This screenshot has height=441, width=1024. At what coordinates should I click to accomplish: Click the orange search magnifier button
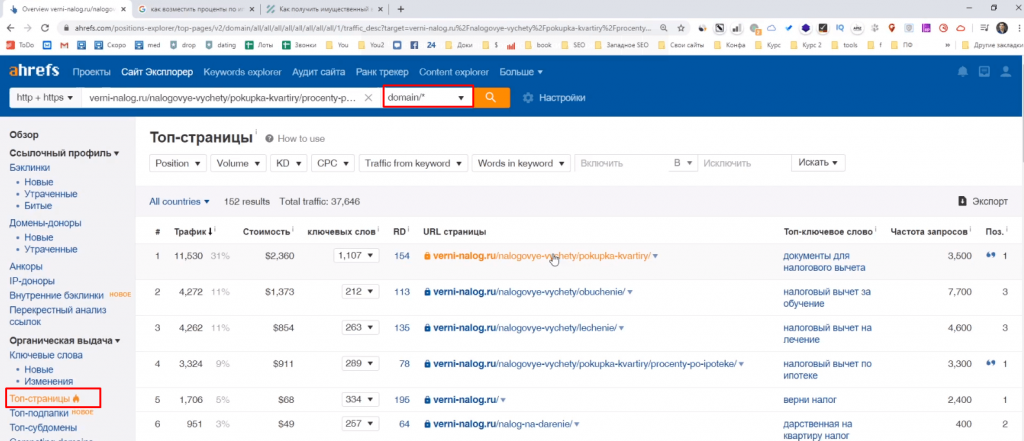point(492,97)
